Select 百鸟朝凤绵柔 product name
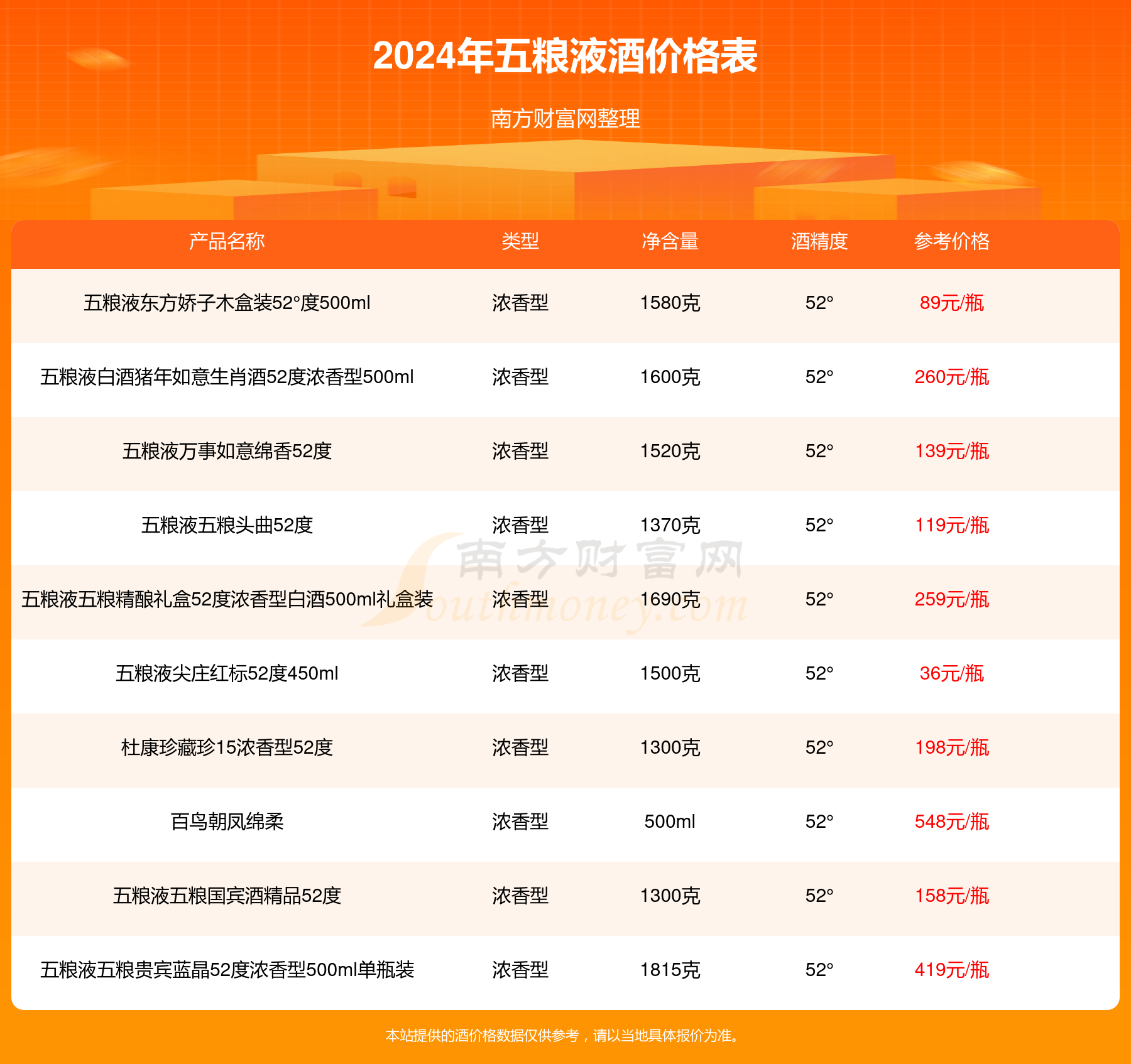This screenshot has height=1064, width=1131. tap(227, 822)
